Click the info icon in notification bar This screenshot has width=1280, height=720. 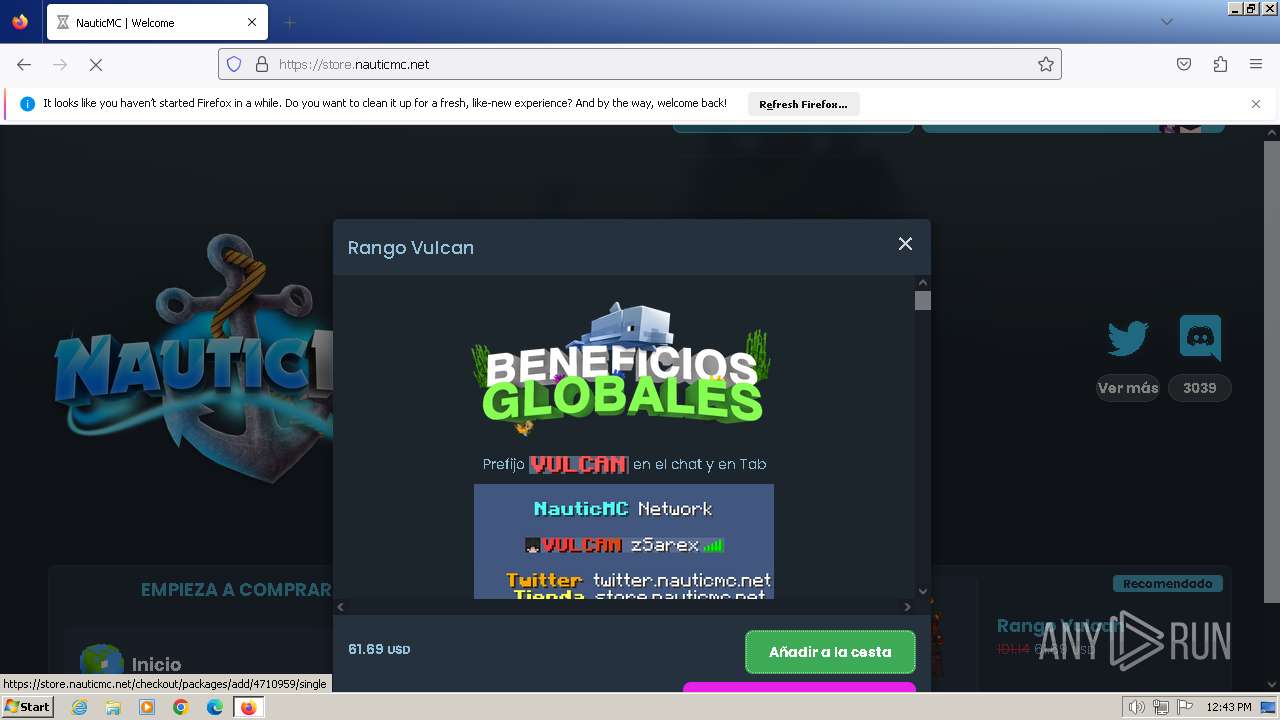point(27,104)
